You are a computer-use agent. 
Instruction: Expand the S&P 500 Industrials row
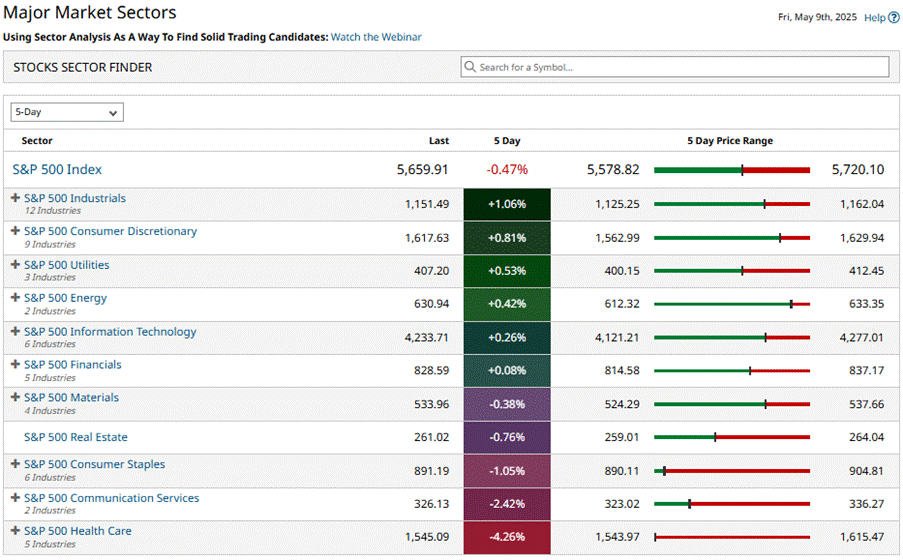(x=16, y=198)
